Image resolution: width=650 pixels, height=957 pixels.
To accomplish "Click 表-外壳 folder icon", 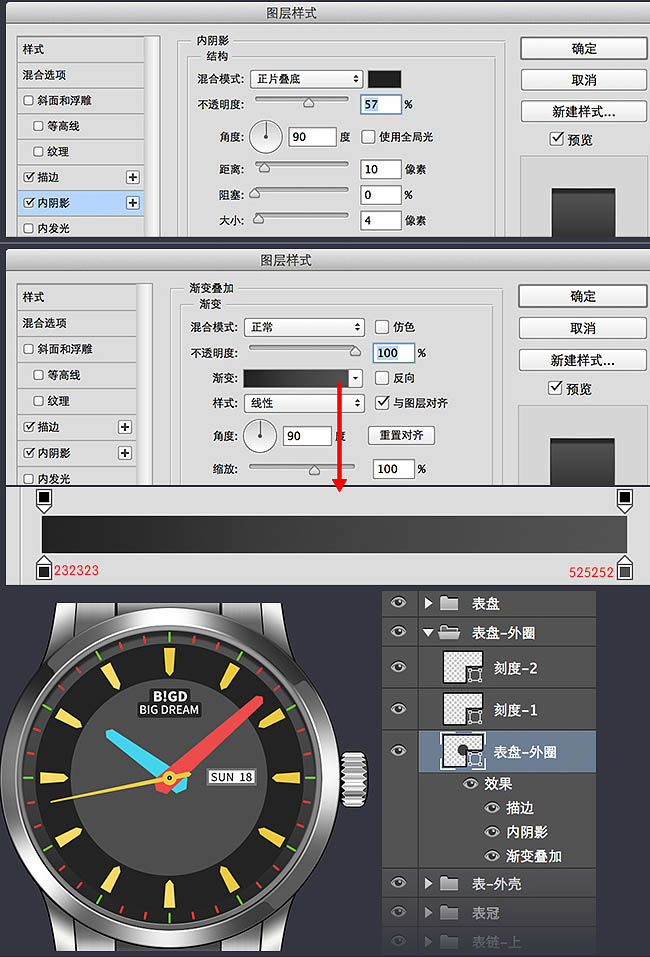I will pos(449,883).
